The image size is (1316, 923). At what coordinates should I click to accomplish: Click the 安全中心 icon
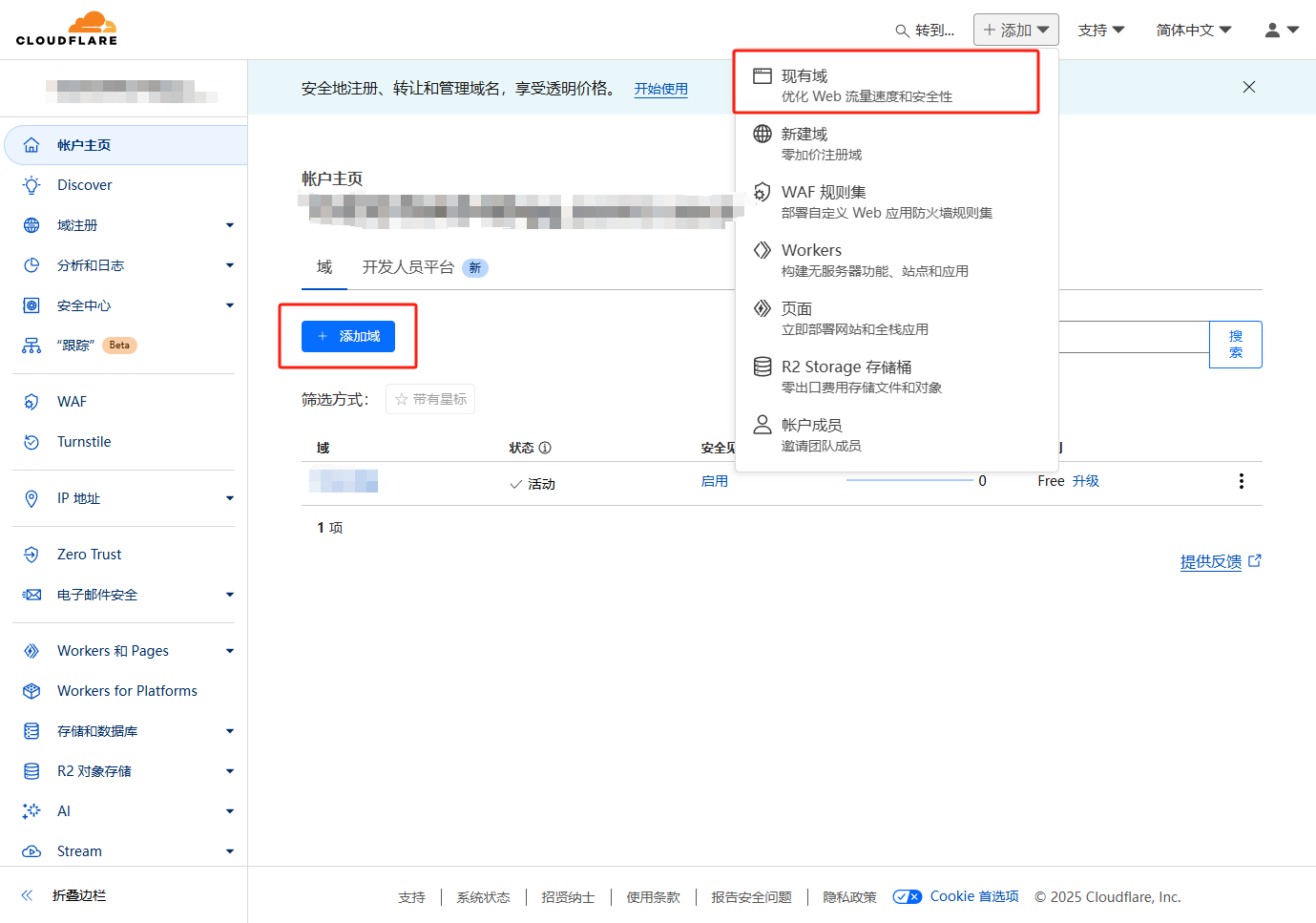pos(31,305)
